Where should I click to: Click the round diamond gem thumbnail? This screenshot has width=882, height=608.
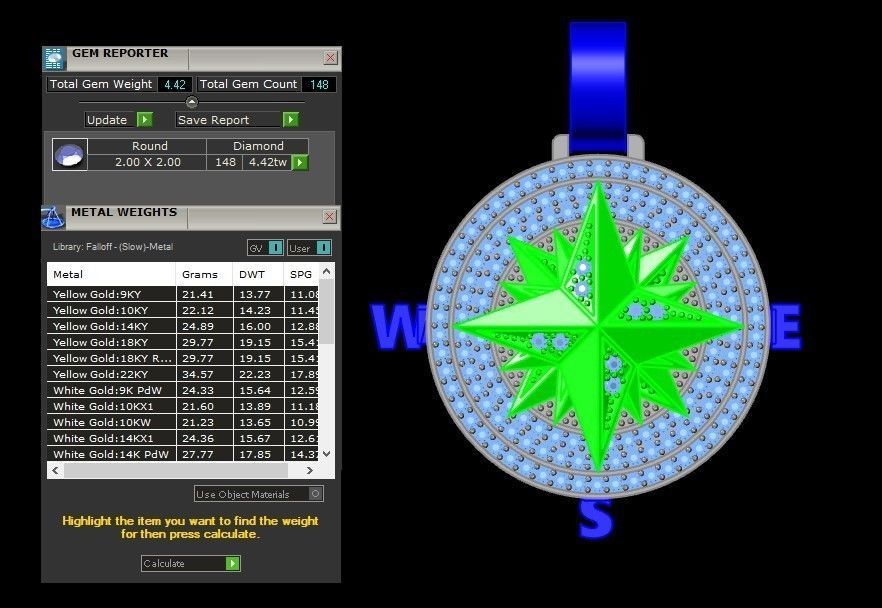tap(70, 155)
